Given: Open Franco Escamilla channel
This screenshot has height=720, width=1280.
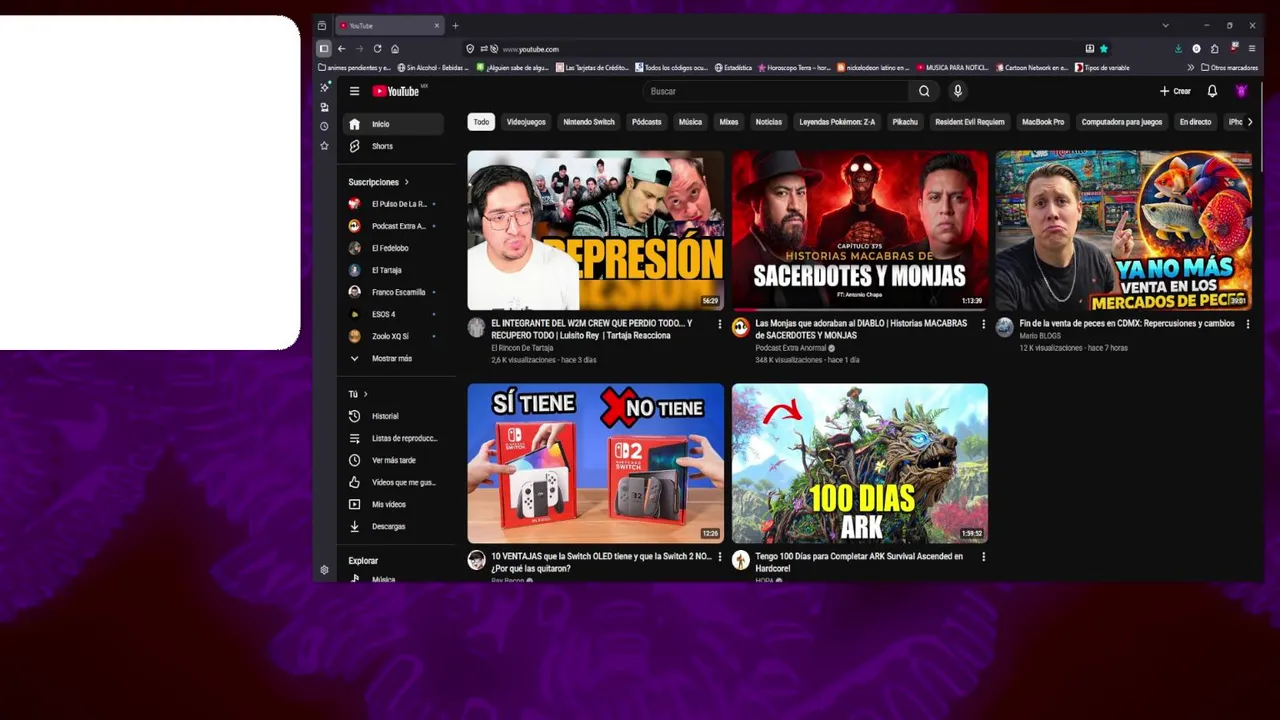Looking at the screenshot, I should [x=393, y=292].
